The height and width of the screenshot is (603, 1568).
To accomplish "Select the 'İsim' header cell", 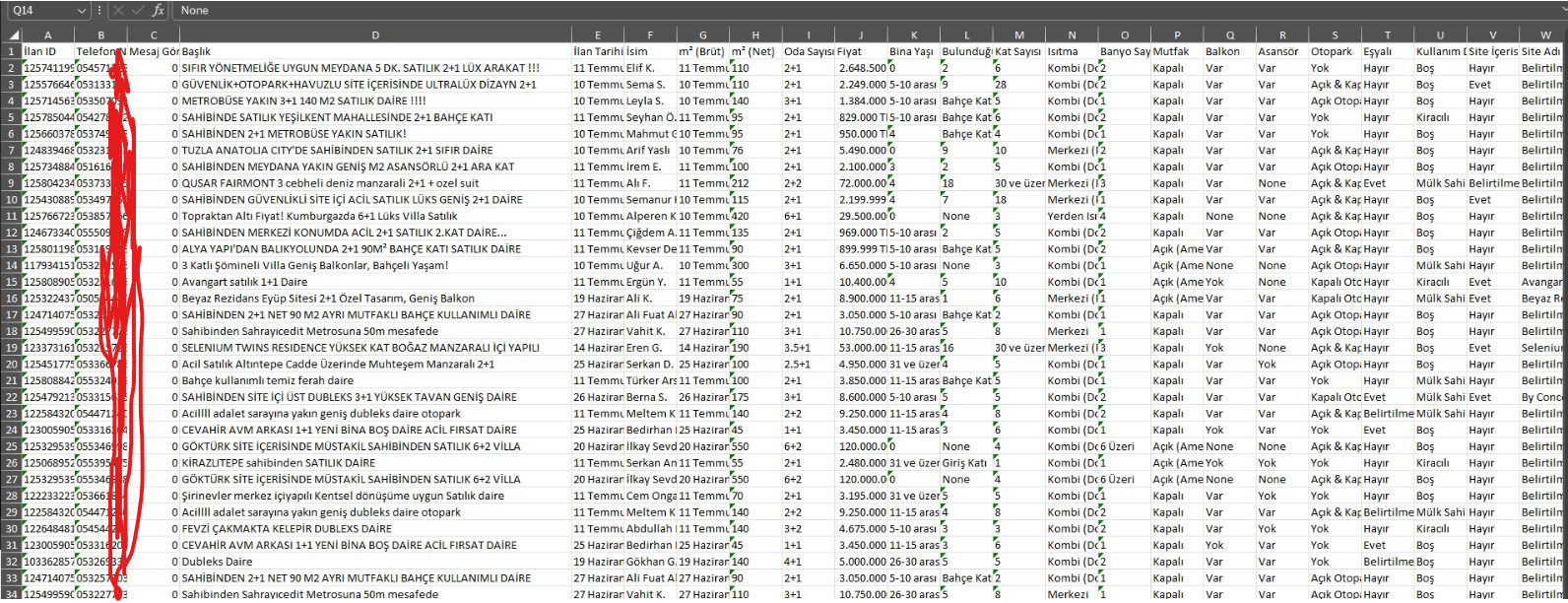I will click(x=651, y=51).
